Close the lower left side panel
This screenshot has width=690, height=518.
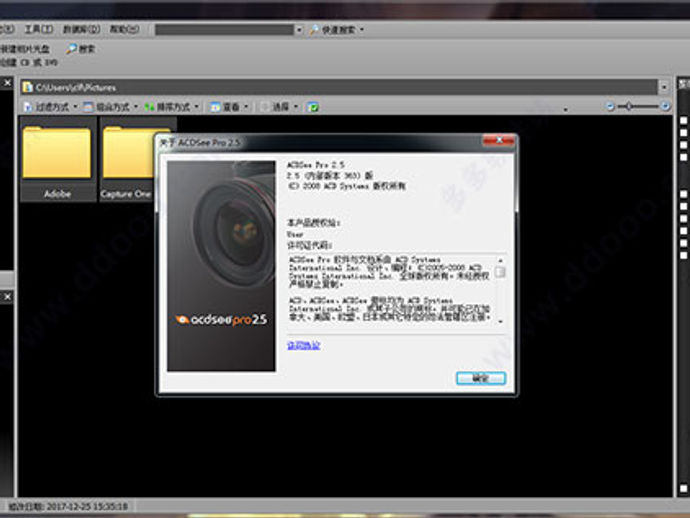coord(7,297)
